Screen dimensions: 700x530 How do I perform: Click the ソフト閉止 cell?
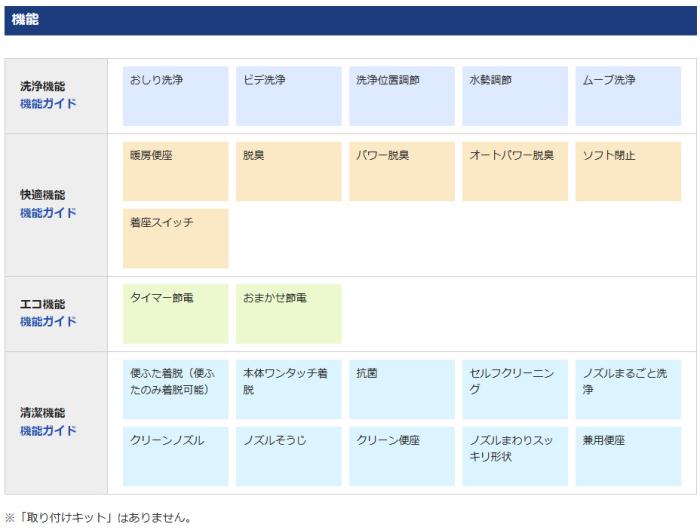click(628, 171)
